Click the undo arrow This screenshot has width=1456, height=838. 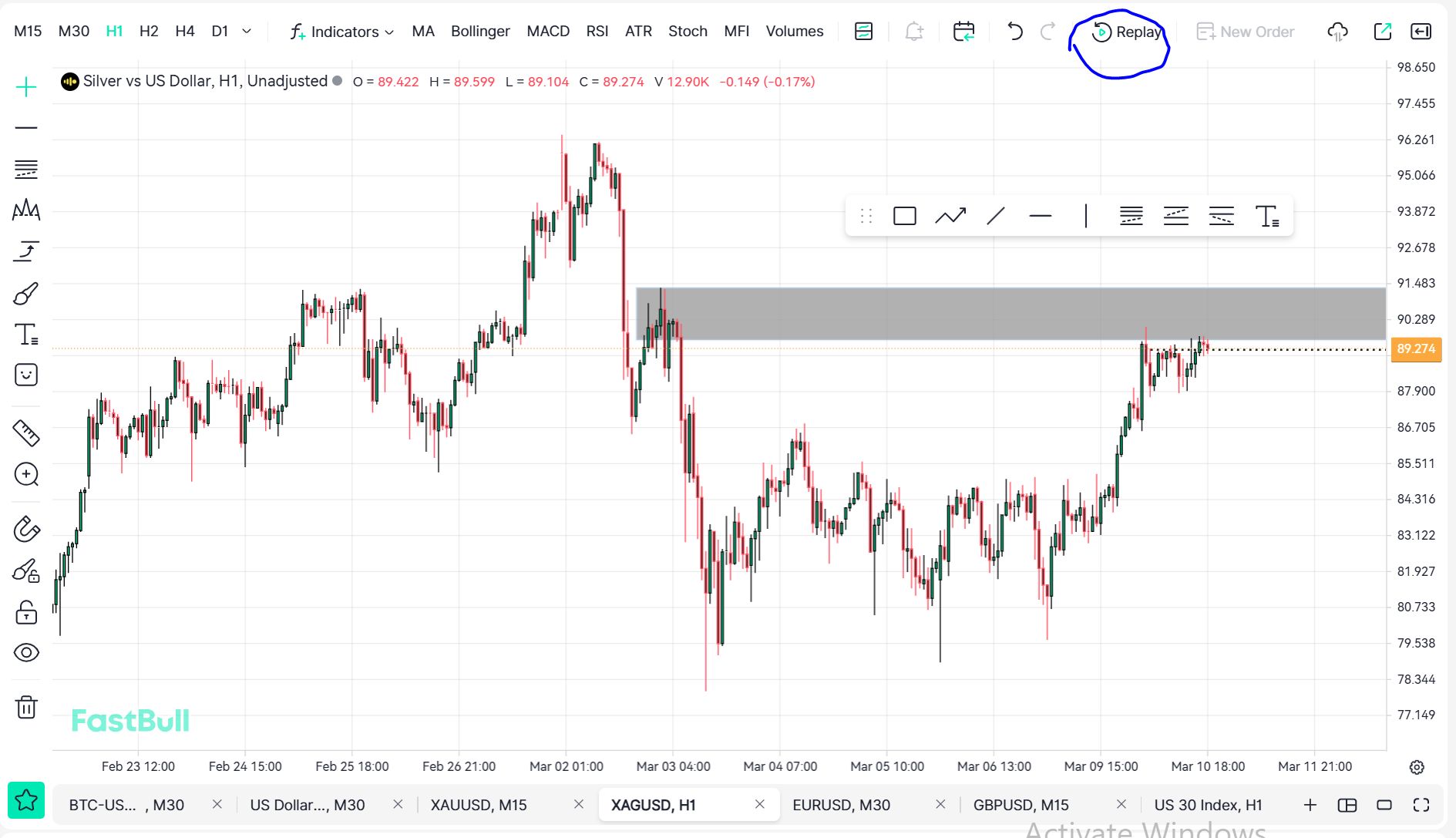tap(1014, 32)
